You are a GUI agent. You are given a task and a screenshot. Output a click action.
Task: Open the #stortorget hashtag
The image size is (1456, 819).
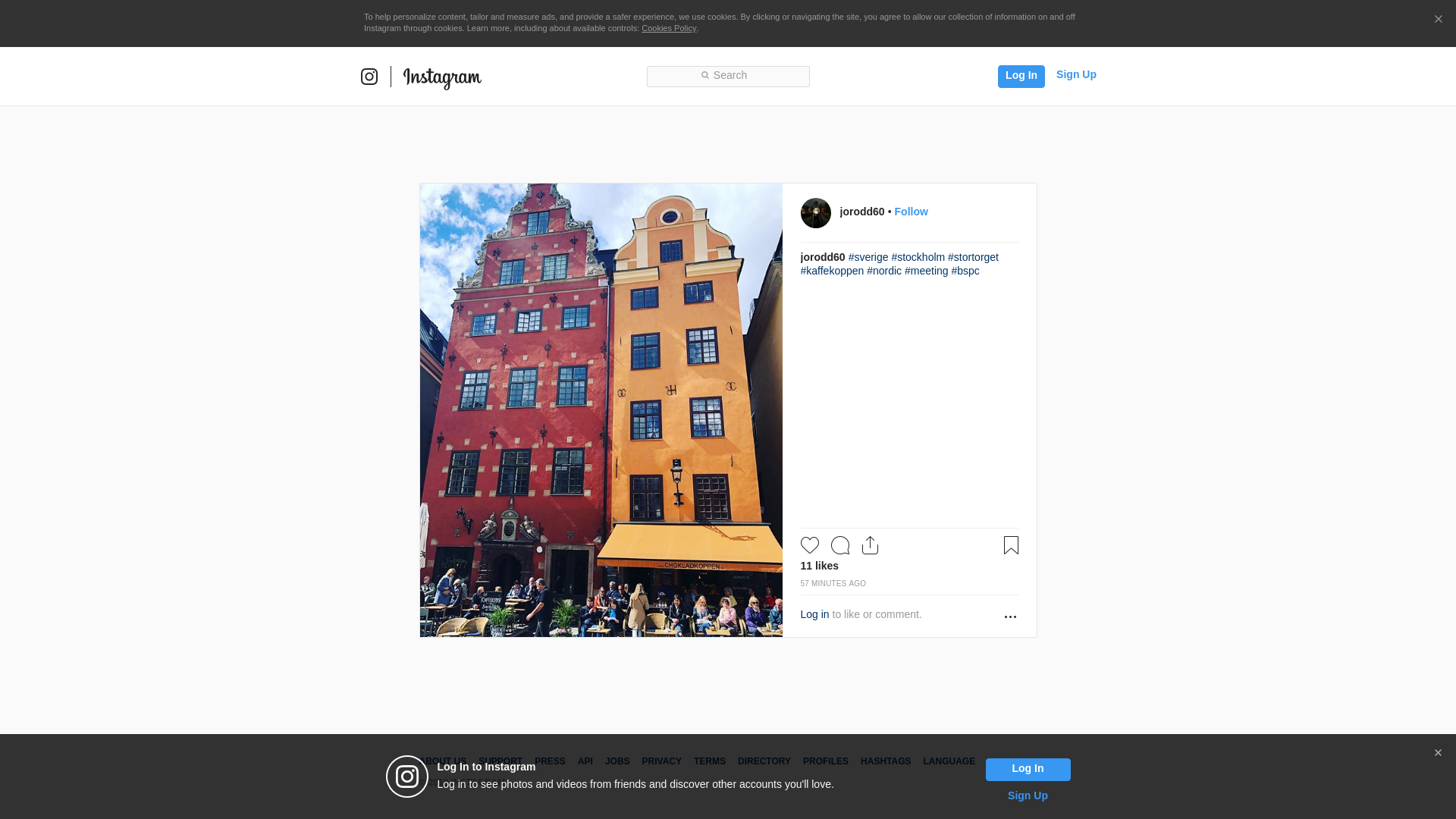pyautogui.click(x=973, y=257)
